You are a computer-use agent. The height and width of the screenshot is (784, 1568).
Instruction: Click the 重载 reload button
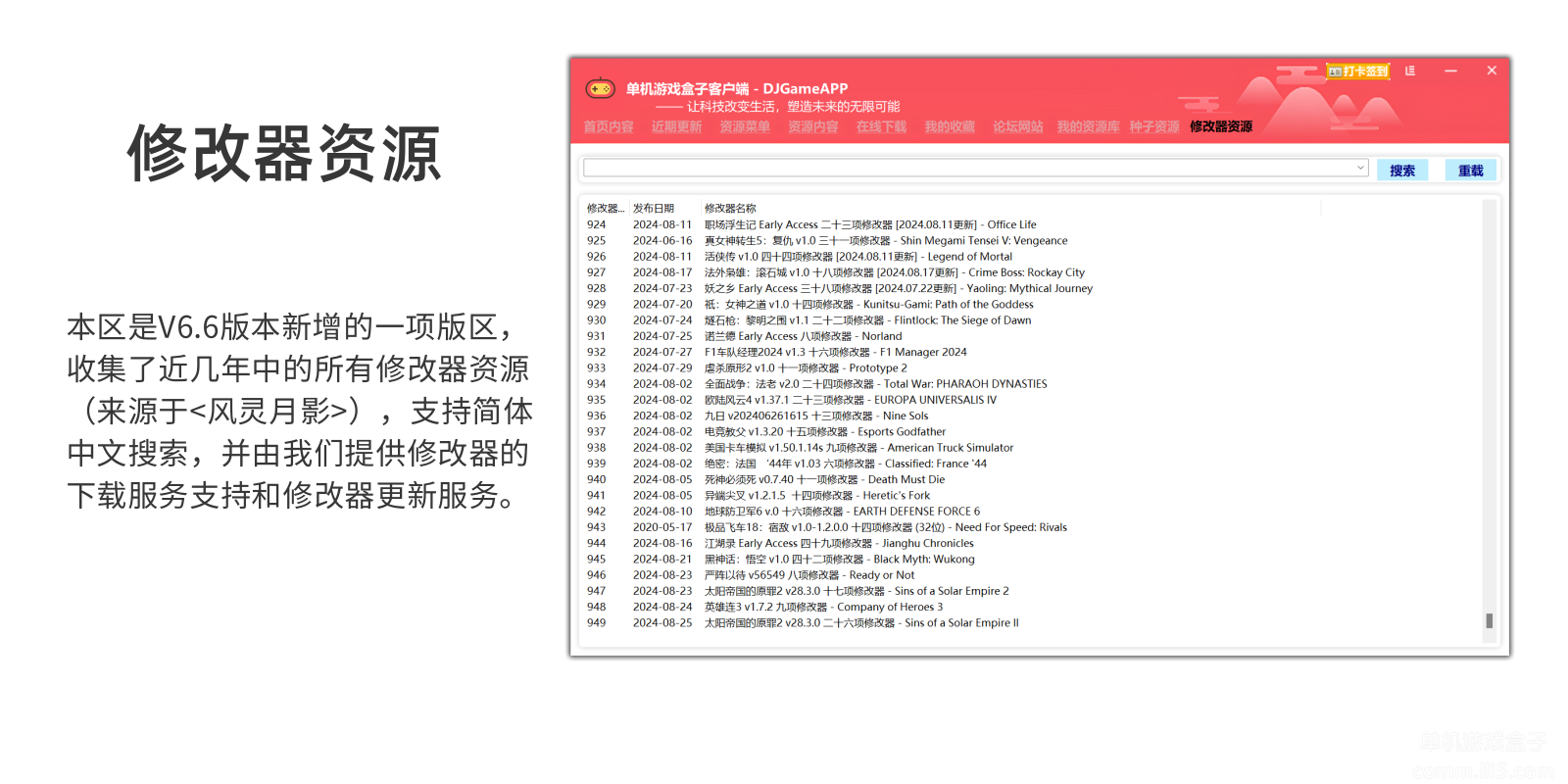coord(1471,171)
